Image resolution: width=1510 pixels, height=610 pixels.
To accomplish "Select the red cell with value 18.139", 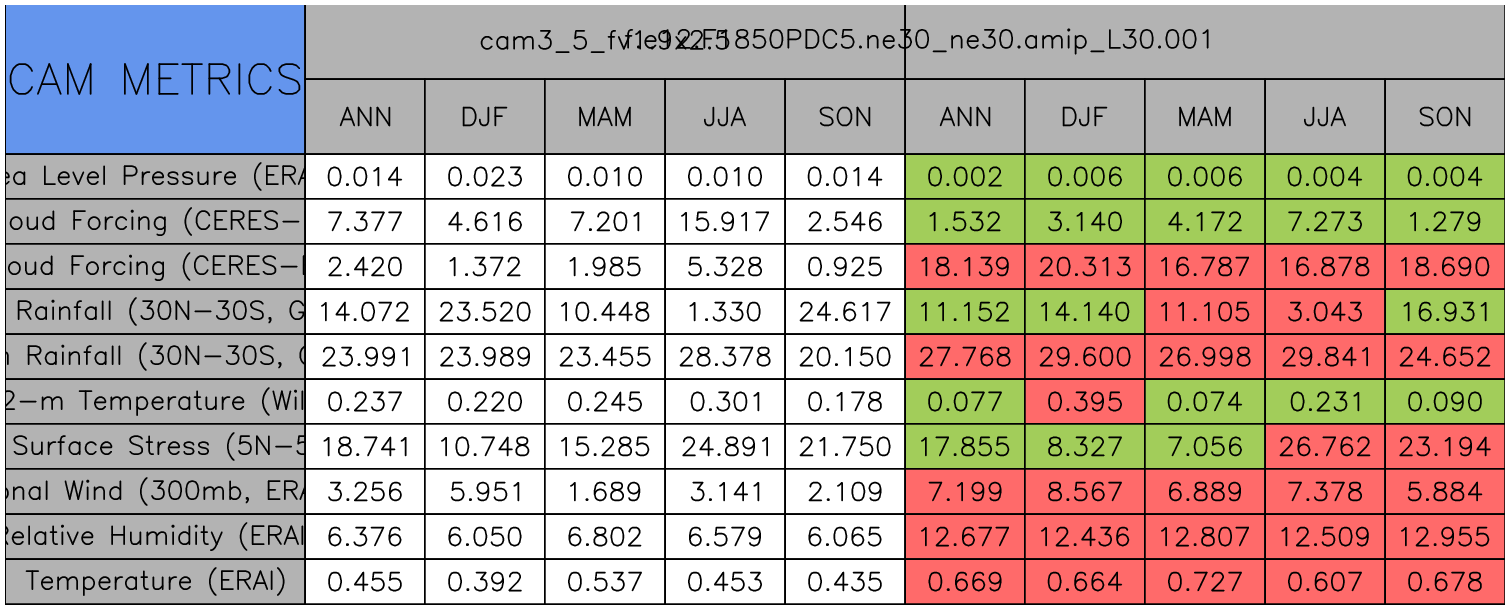I will pos(965,267).
